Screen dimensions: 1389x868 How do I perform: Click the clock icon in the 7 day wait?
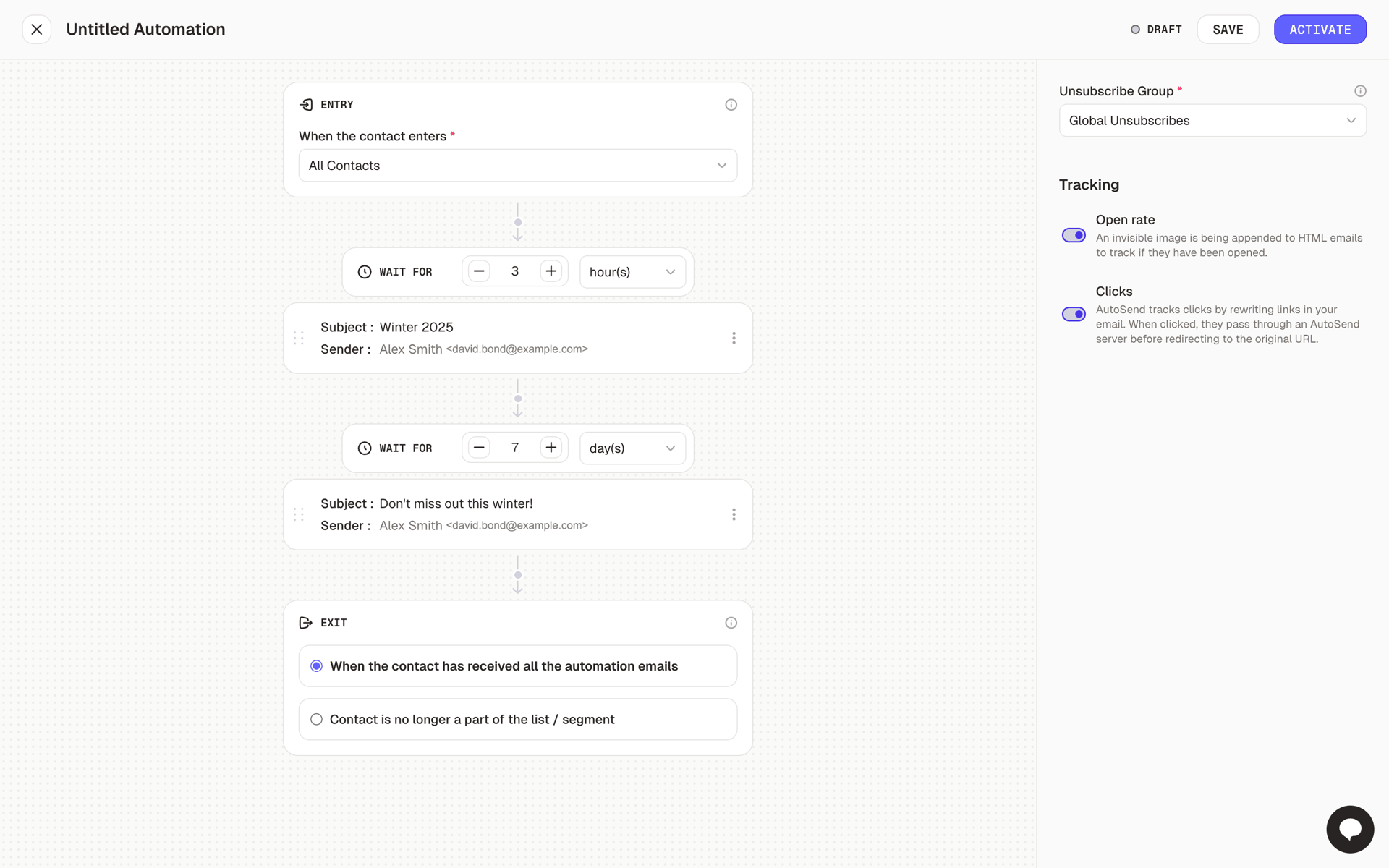[x=365, y=448]
